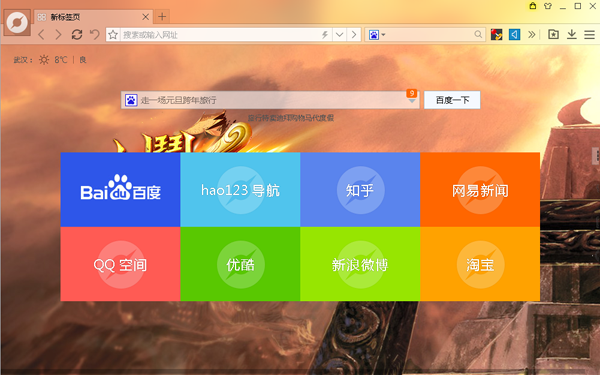This screenshot has height=375, width=600.
Task: Click the browser logo avatar icon
Action: (x=17, y=23)
